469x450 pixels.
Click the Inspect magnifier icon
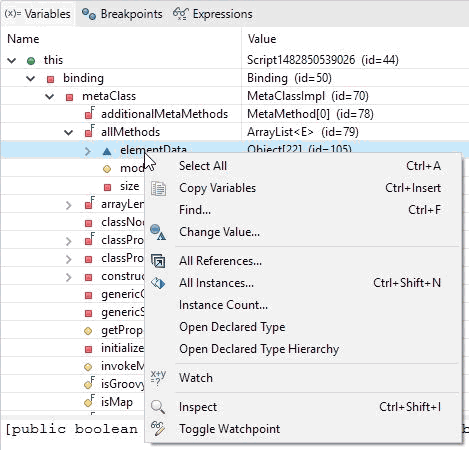[158, 407]
